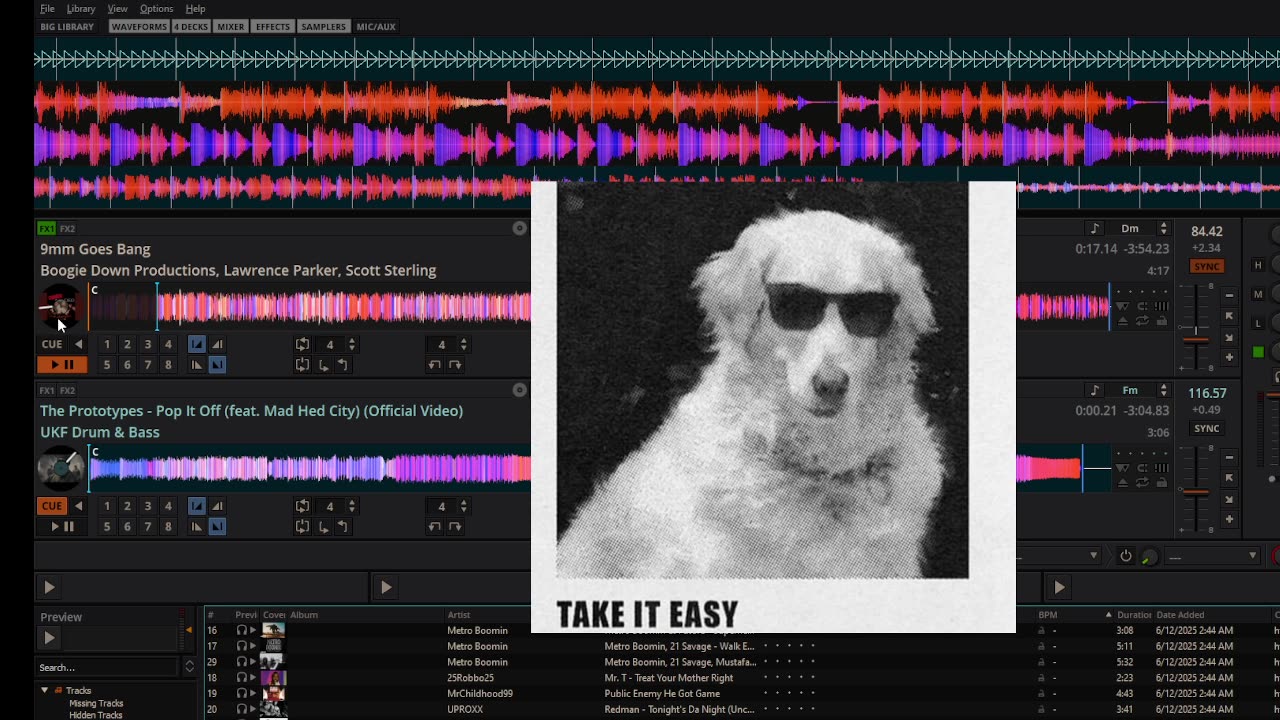Disable FX1 on the 9mm Goes Bang deck
The image size is (1280, 720).
(47, 229)
